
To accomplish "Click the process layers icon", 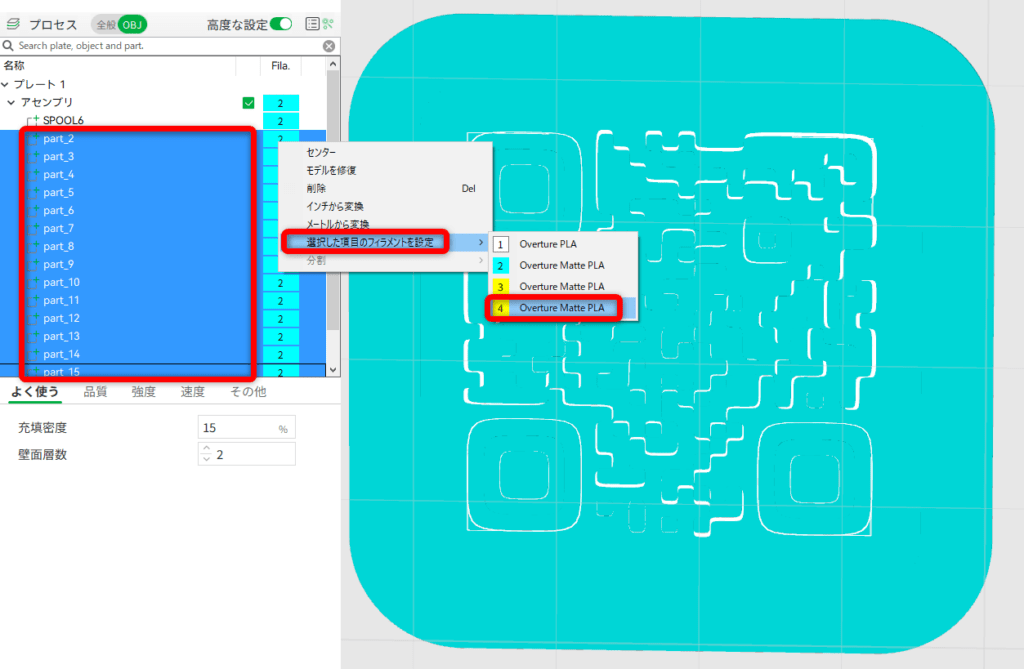I will [13, 24].
